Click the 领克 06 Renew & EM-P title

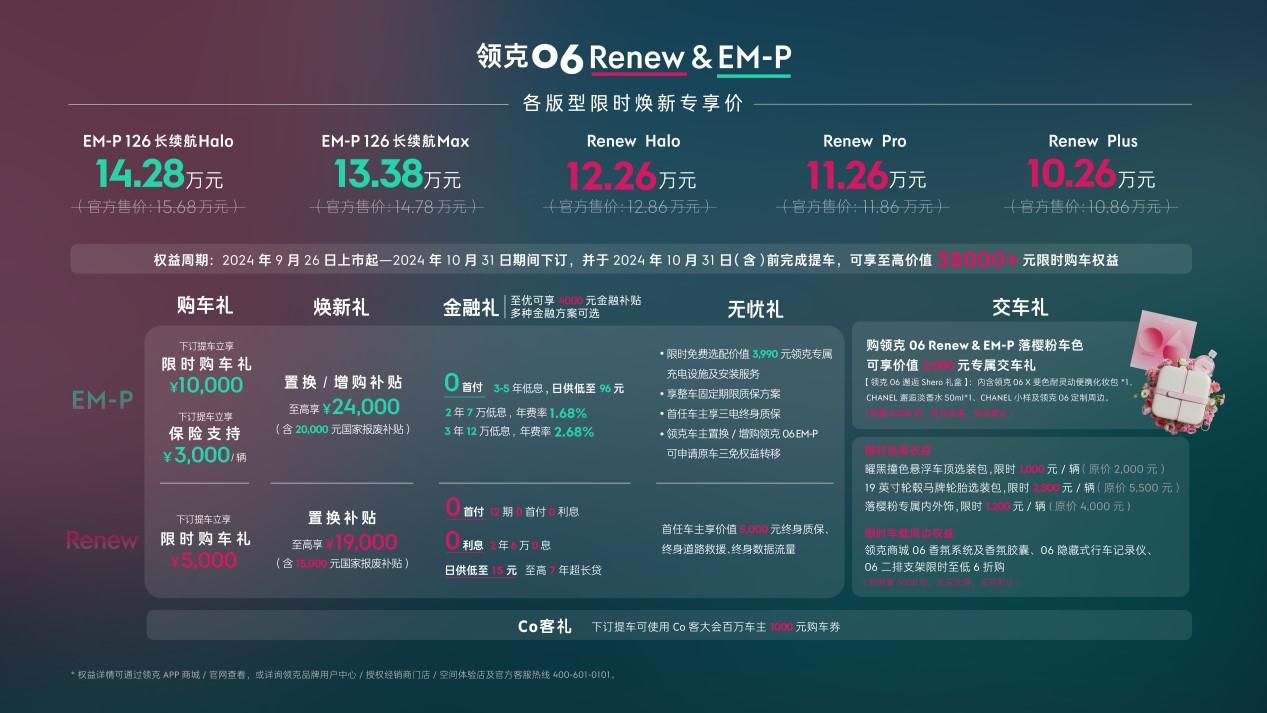[x=633, y=58]
